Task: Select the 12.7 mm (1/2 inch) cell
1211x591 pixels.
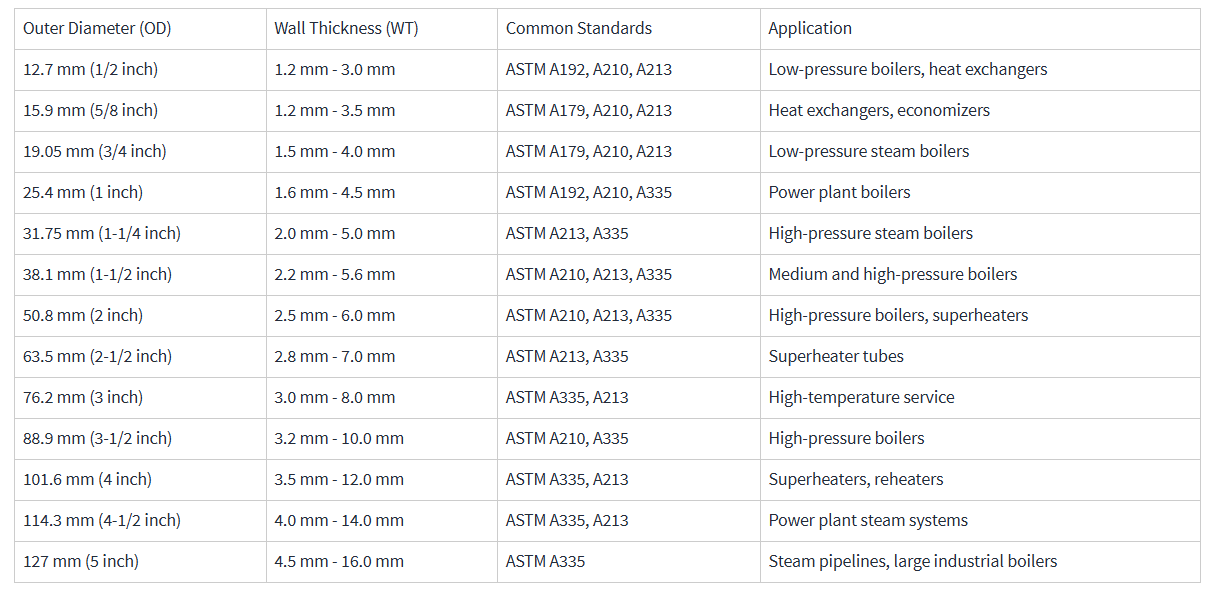Action: [90, 69]
